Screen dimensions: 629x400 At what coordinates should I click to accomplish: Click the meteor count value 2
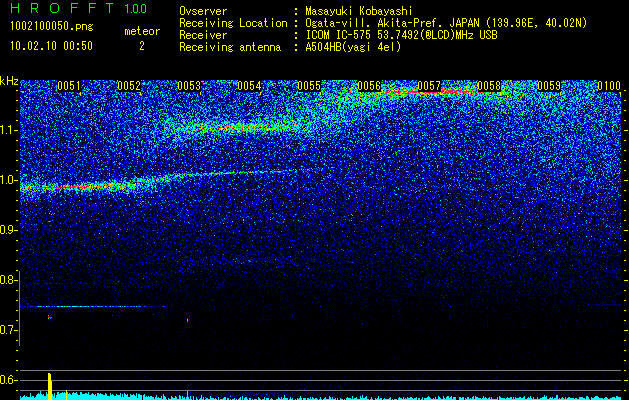(142, 46)
